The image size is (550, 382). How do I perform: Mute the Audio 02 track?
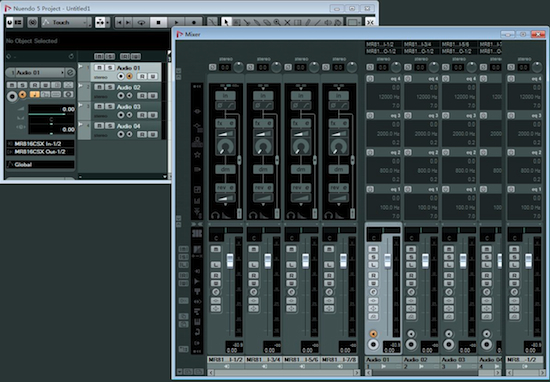click(x=100, y=87)
